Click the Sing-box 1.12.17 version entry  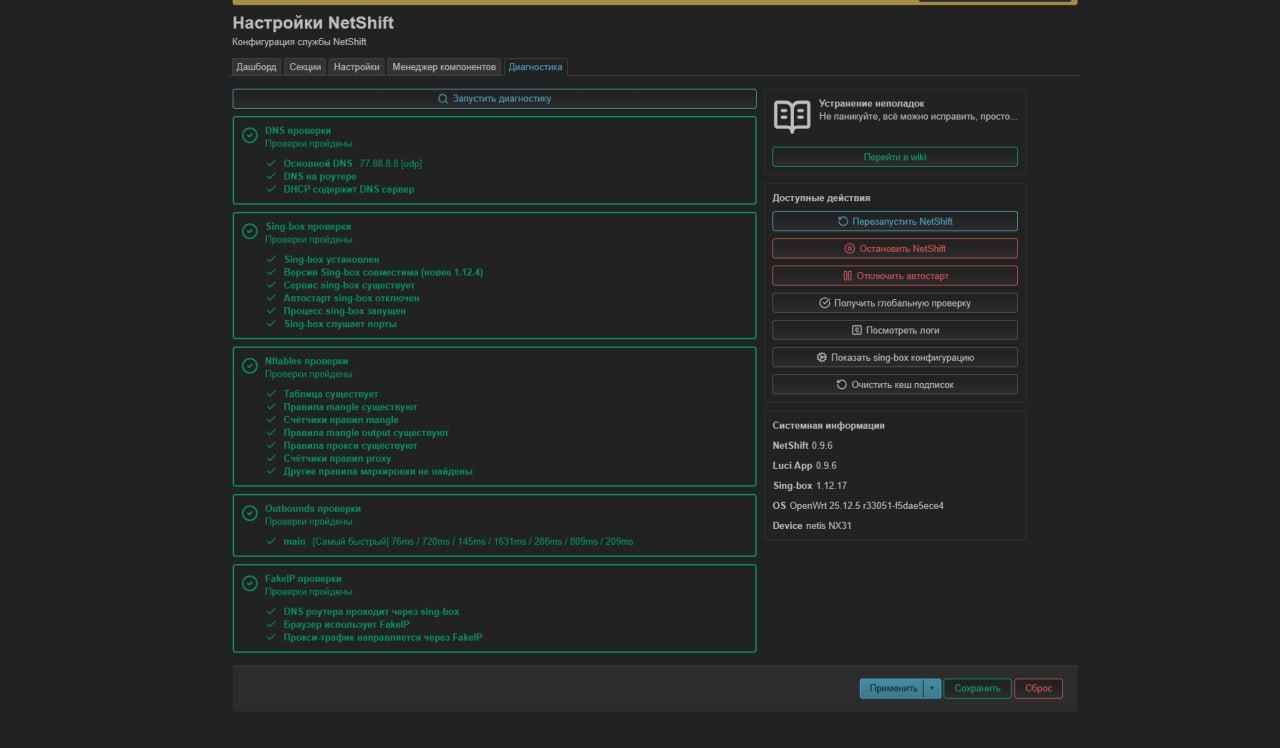click(x=810, y=485)
